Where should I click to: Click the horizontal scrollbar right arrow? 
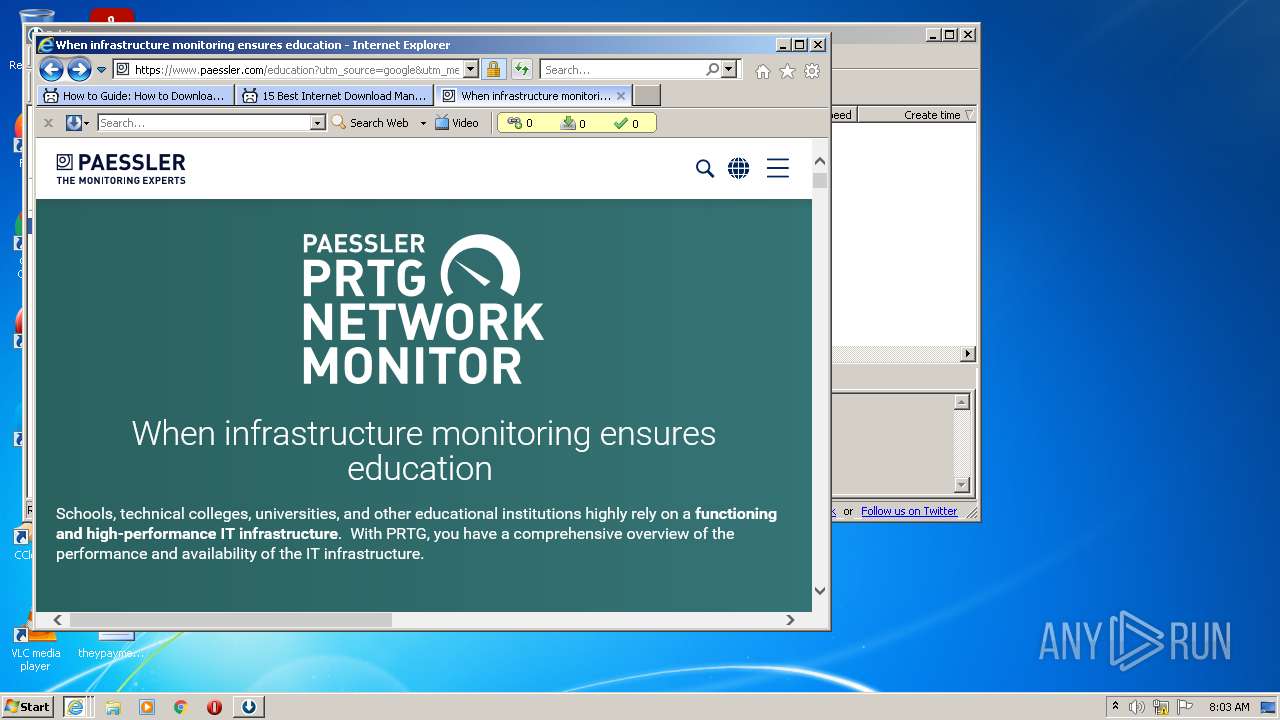point(790,620)
